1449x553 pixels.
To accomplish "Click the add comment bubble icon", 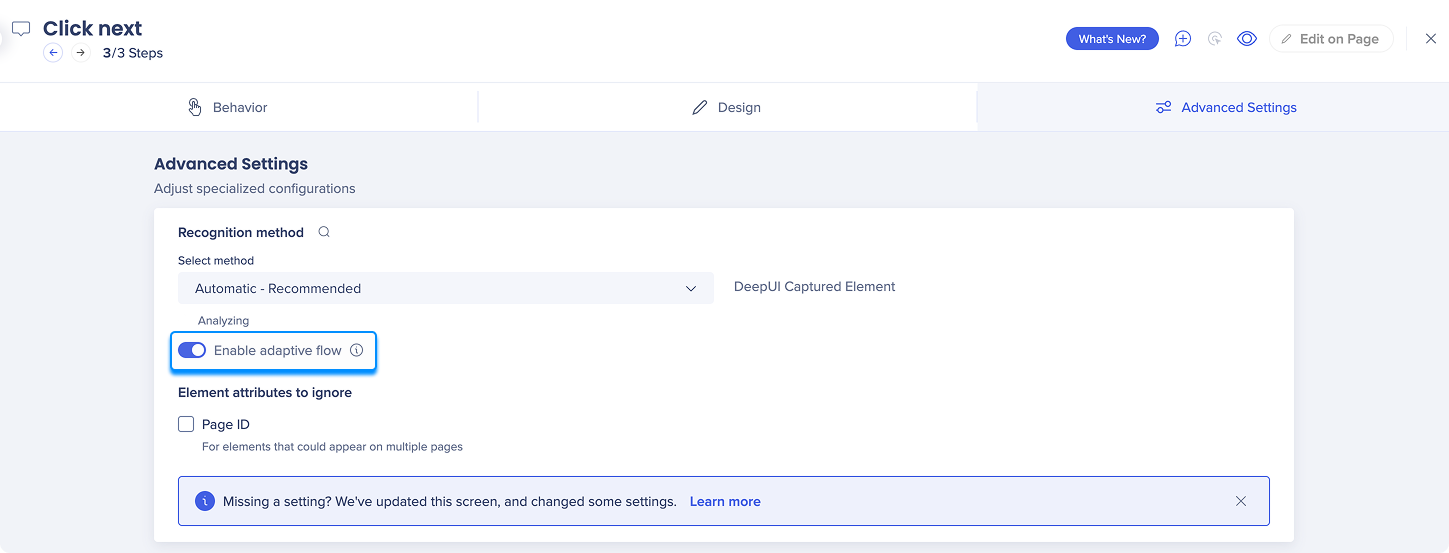I will tap(1183, 39).
